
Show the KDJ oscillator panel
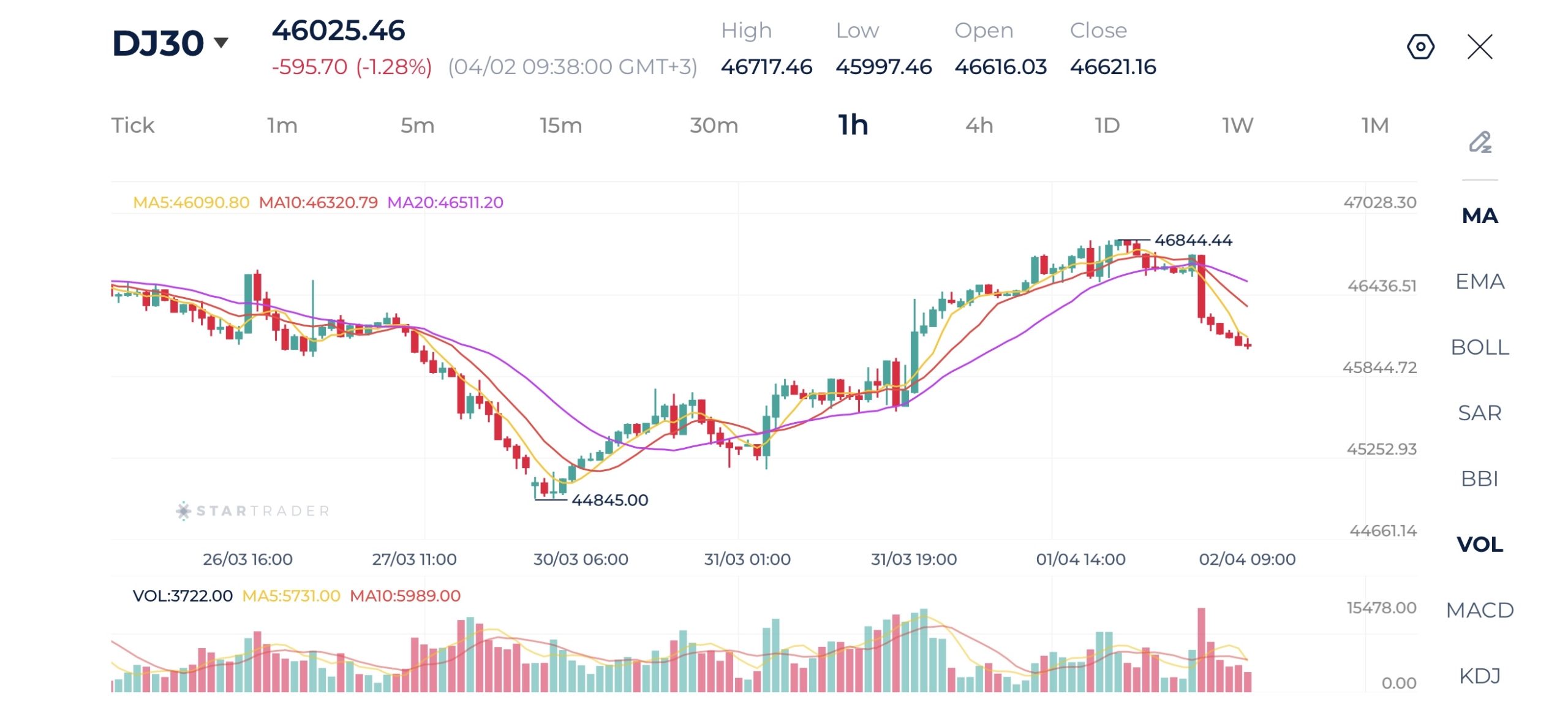pos(1479,676)
